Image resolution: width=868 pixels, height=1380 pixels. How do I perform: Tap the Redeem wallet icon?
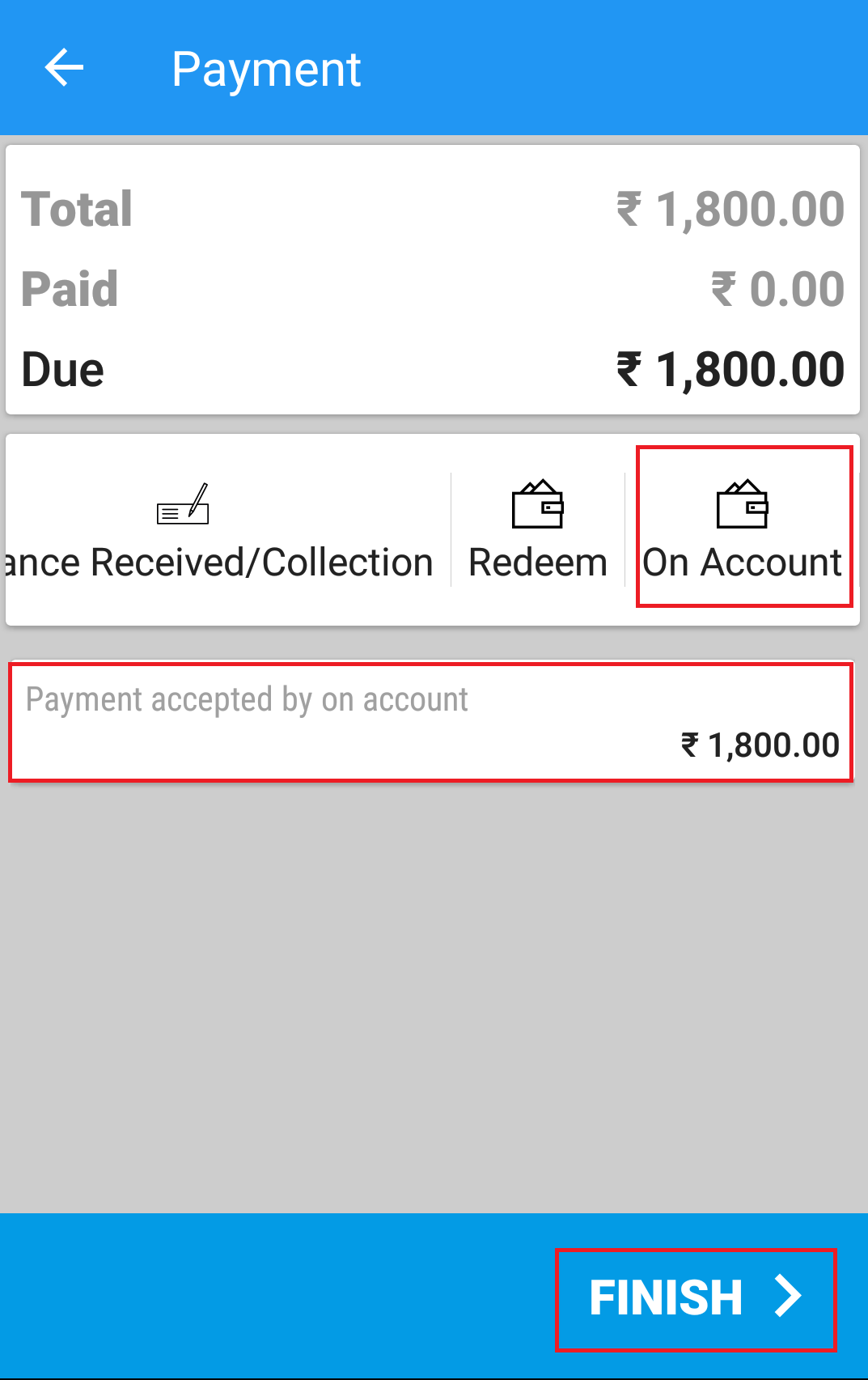click(538, 503)
